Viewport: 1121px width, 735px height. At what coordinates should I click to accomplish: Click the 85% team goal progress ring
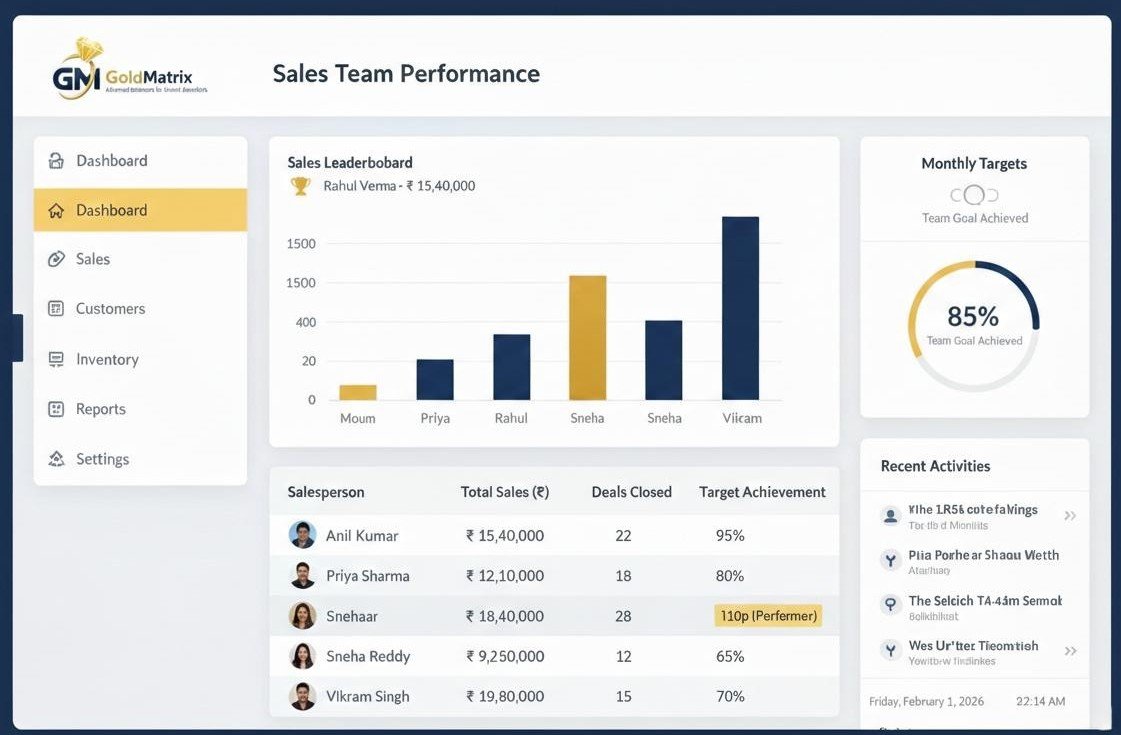(974, 326)
